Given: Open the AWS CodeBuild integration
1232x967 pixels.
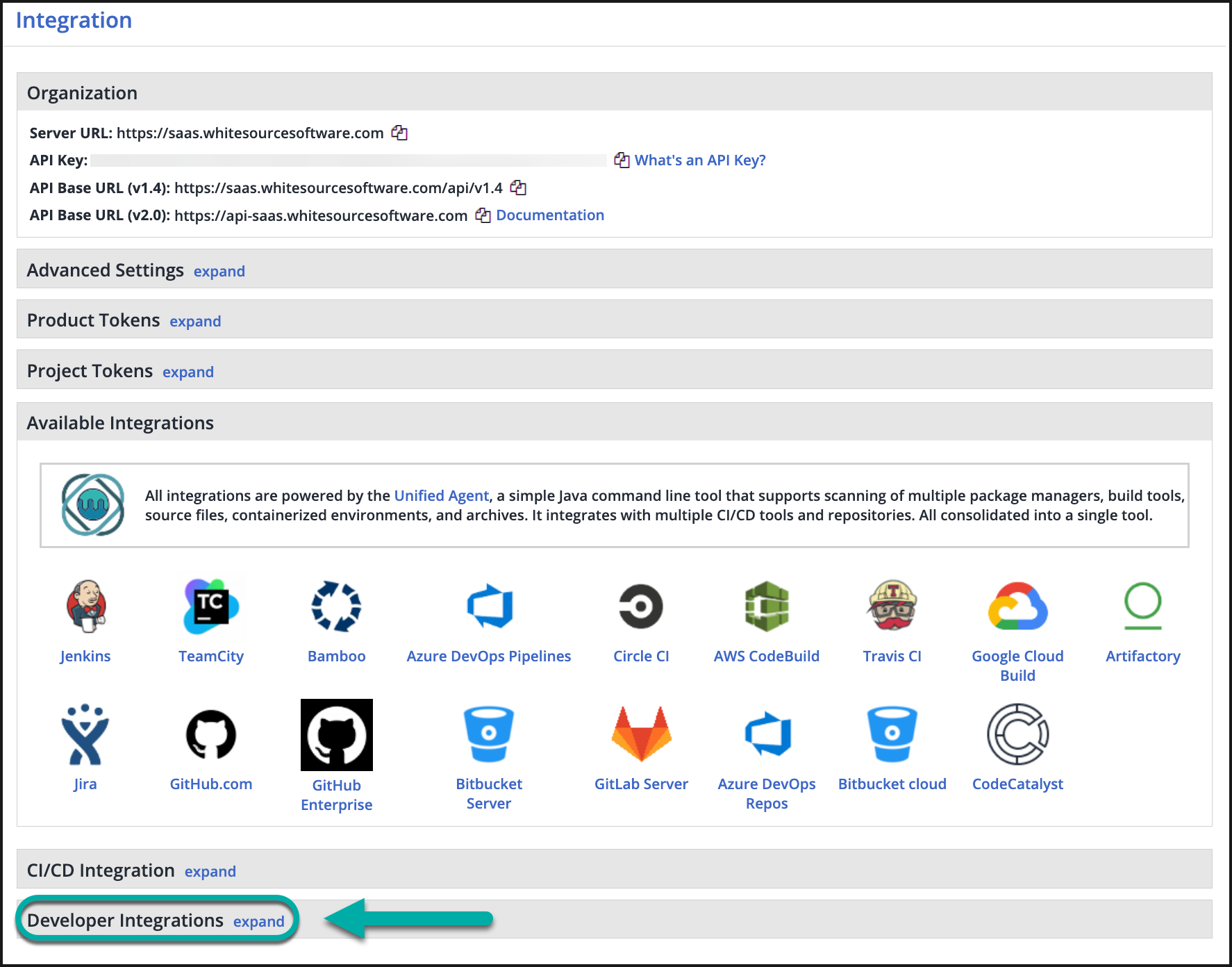Looking at the screenshot, I should (766, 608).
